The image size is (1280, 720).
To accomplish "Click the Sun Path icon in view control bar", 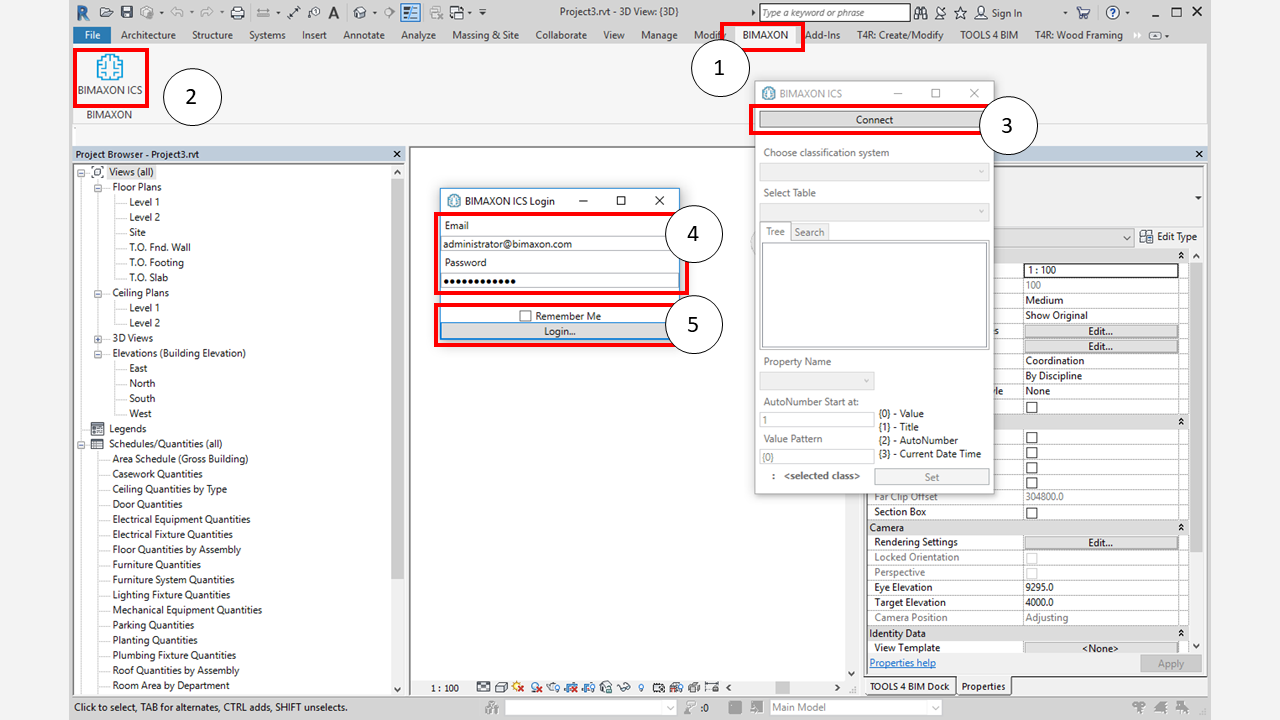I will click(x=518, y=688).
